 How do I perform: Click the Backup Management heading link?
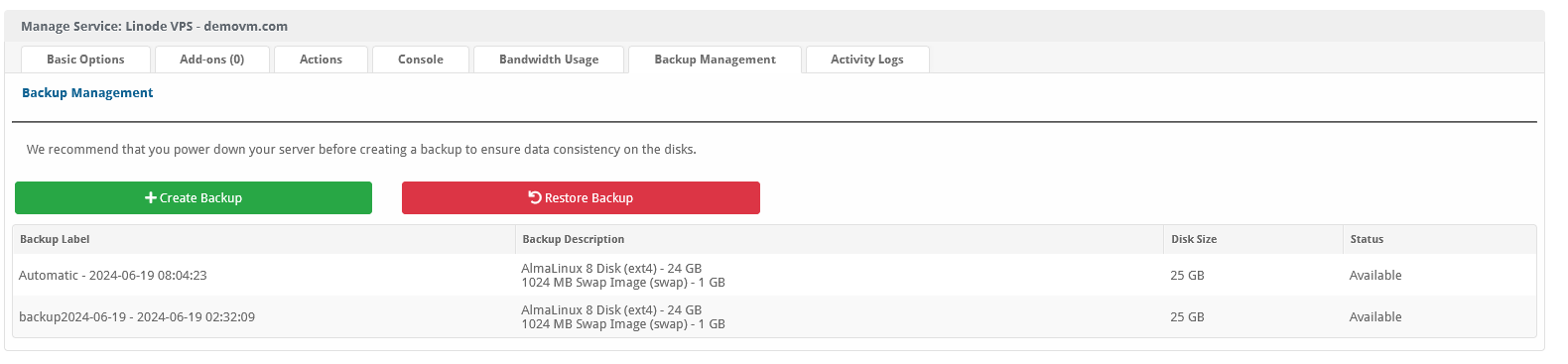tap(87, 92)
